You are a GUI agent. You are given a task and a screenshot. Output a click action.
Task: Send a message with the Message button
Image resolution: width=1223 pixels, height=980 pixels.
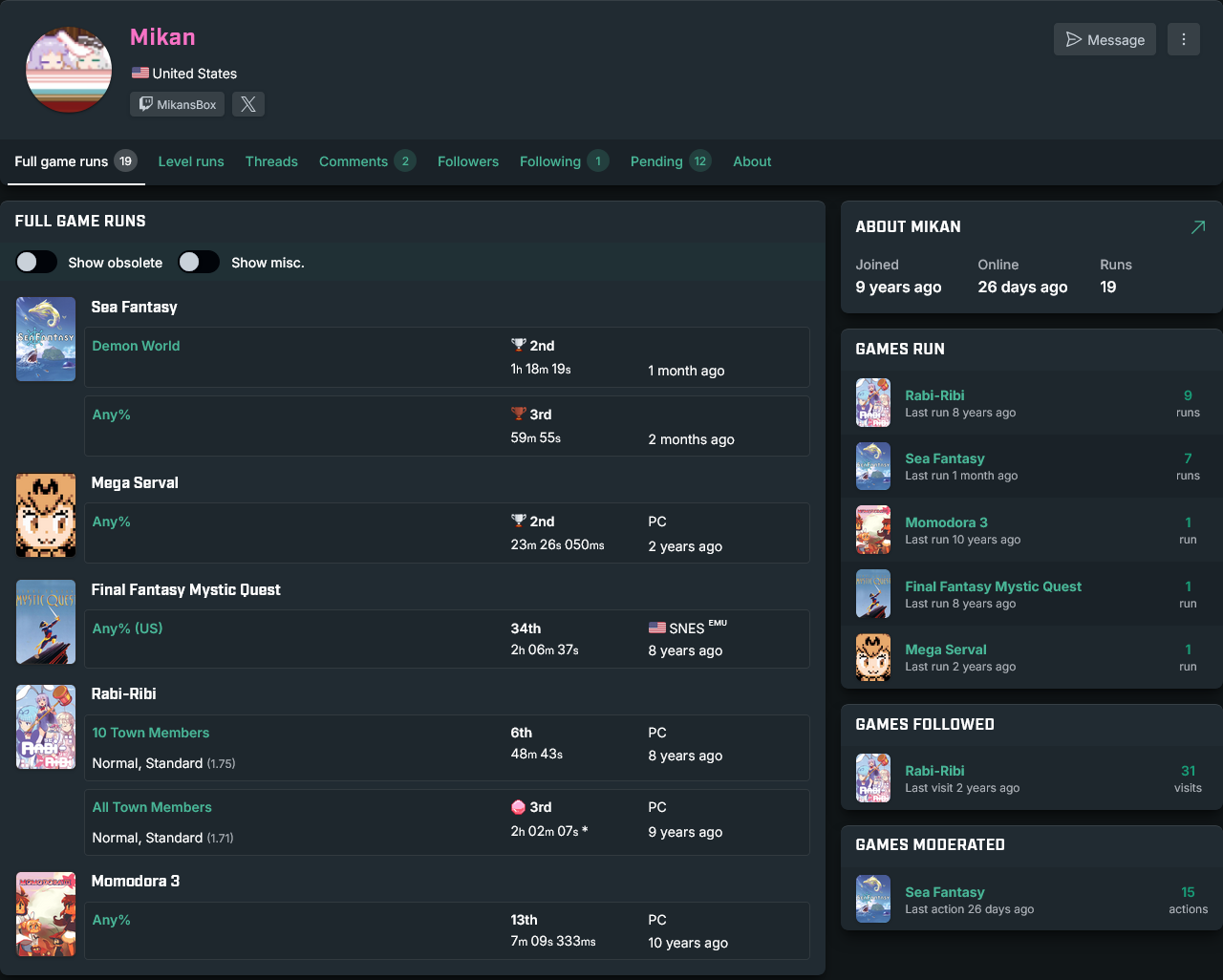1105,39
